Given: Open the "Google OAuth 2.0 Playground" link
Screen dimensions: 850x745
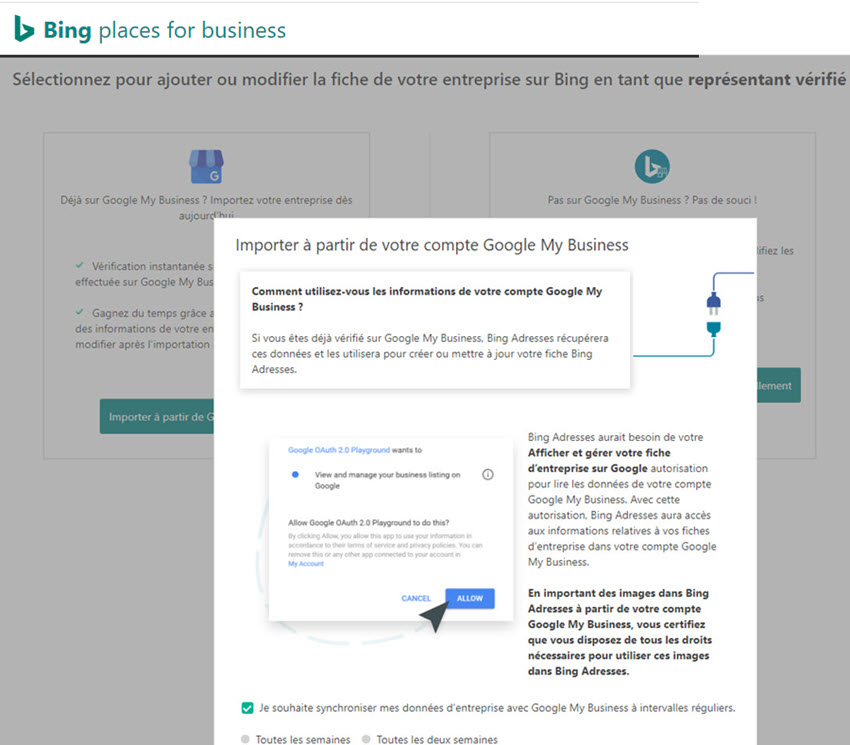Looking at the screenshot, I should 339,450.
